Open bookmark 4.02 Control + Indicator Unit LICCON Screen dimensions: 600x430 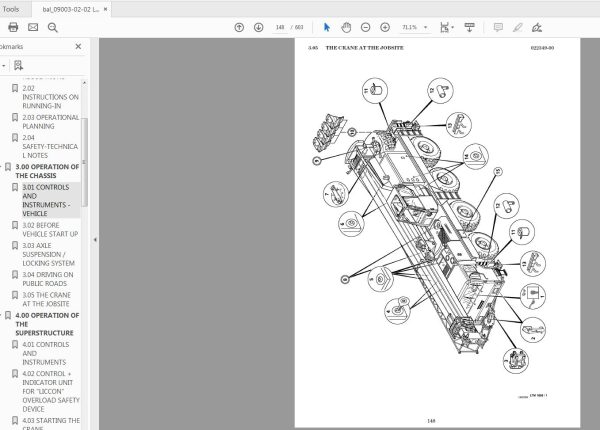pos(51,391)
